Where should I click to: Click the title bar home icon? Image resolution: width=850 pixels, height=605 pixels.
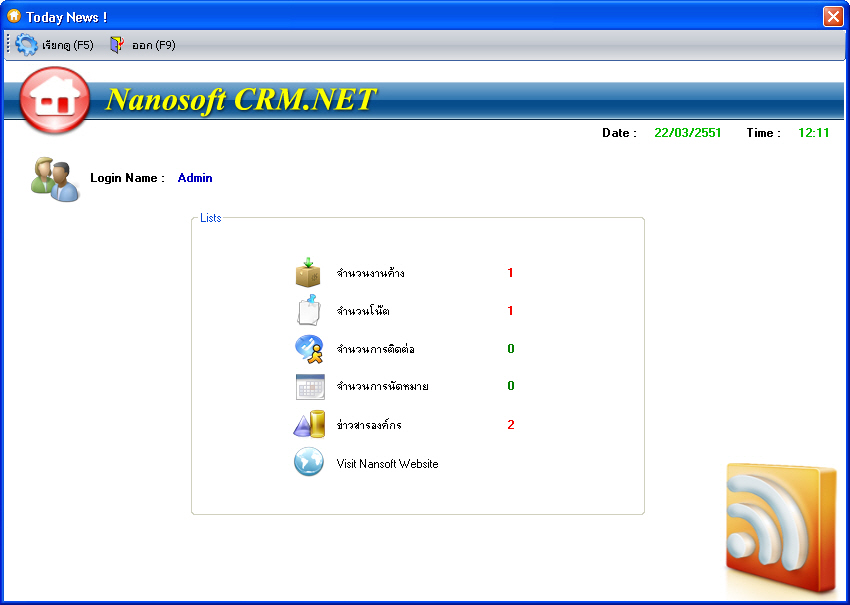click(x=14, y=16)
